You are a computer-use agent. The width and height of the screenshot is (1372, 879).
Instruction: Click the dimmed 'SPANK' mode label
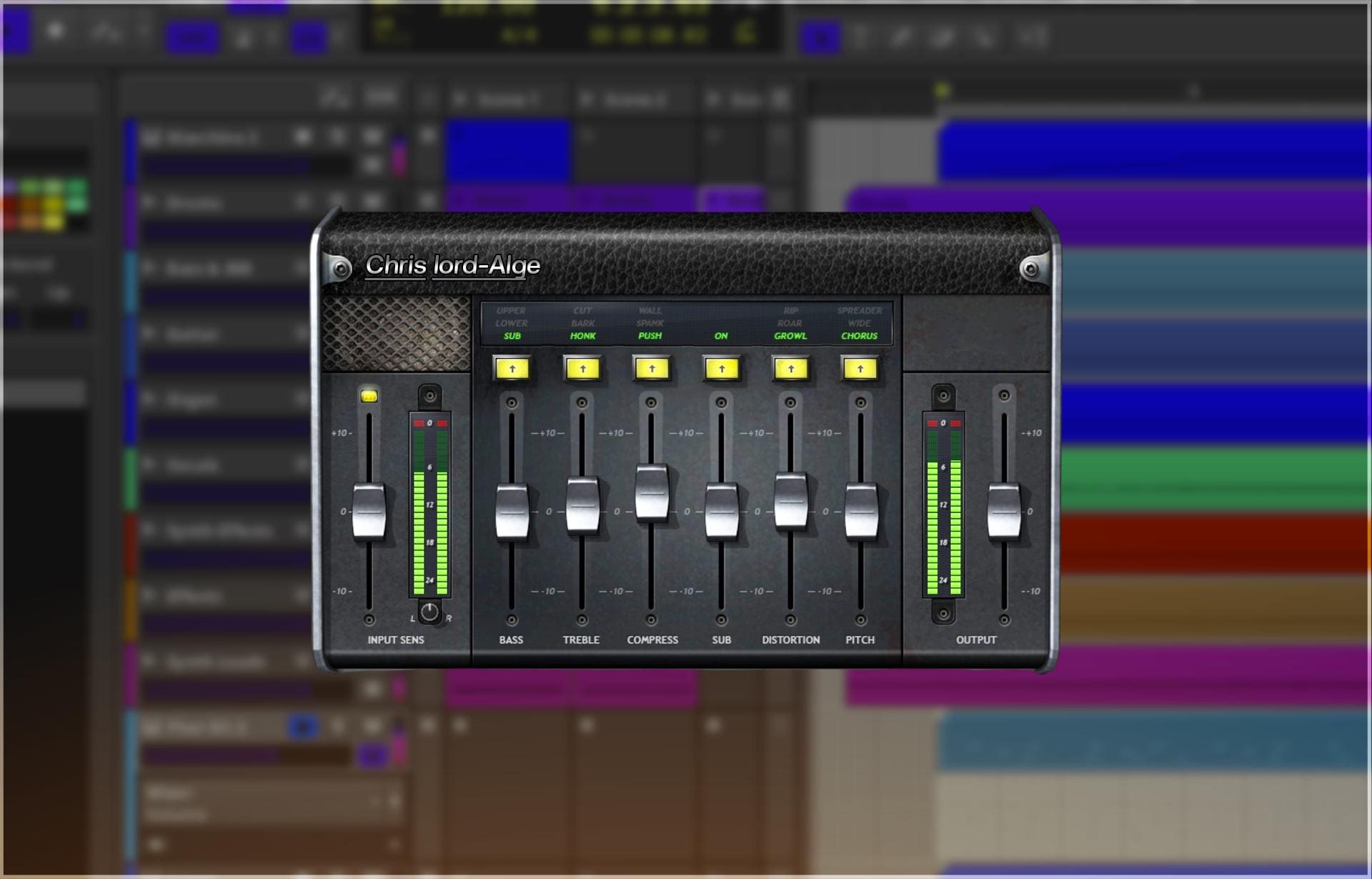(650, 323)
